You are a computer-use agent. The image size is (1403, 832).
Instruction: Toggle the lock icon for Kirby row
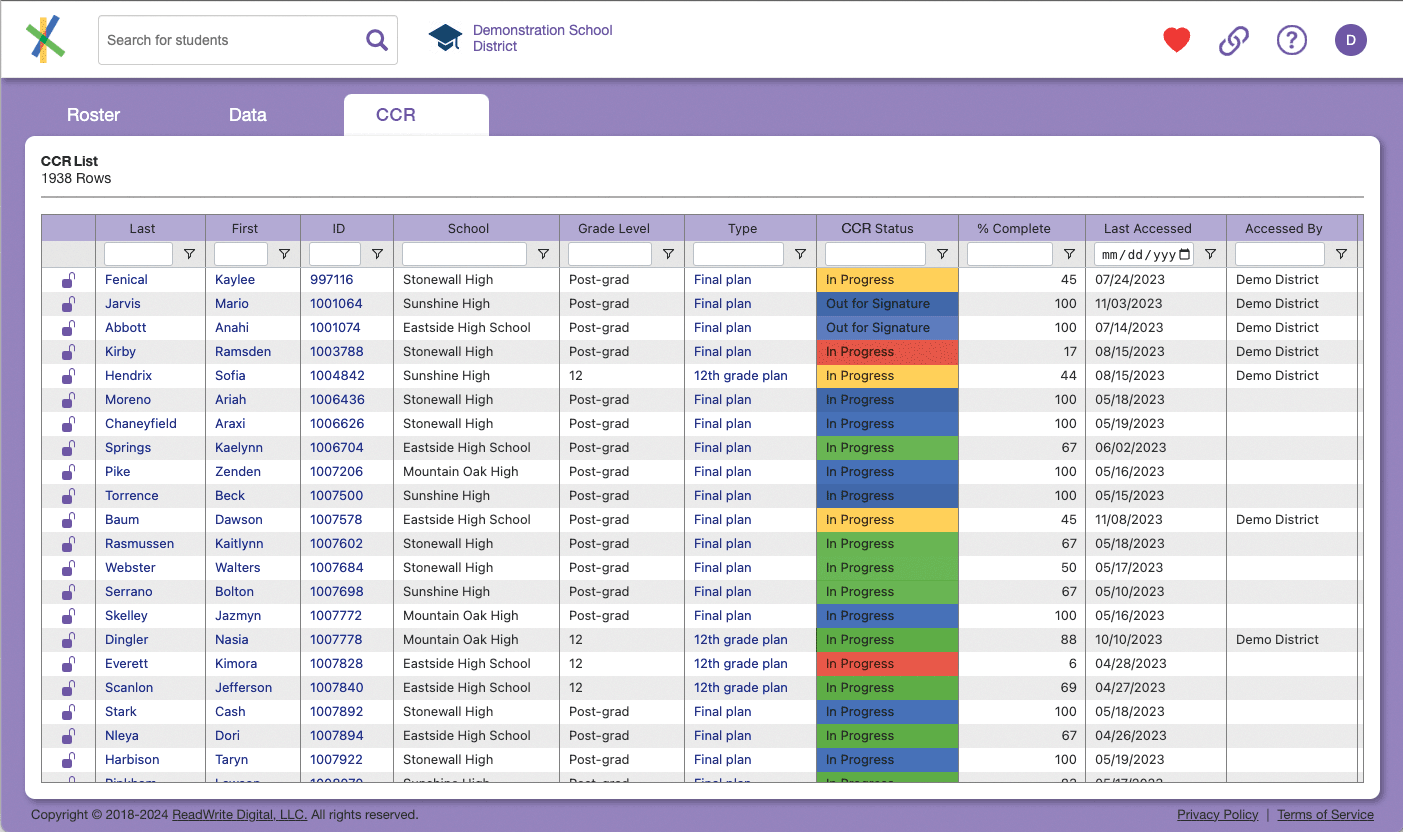pos(68,352)
